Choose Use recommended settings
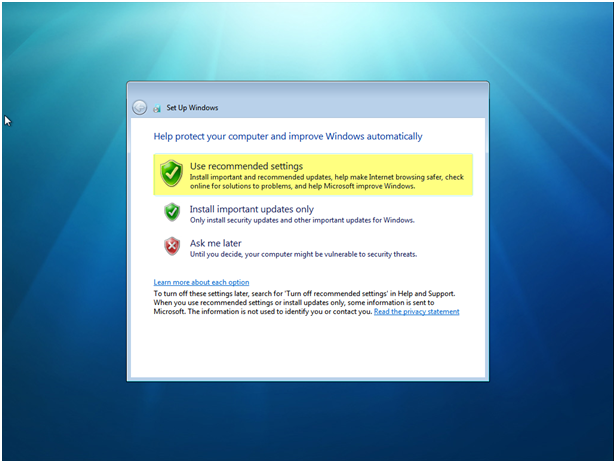Viewport: 616px width, 463px height. [313, 175]
